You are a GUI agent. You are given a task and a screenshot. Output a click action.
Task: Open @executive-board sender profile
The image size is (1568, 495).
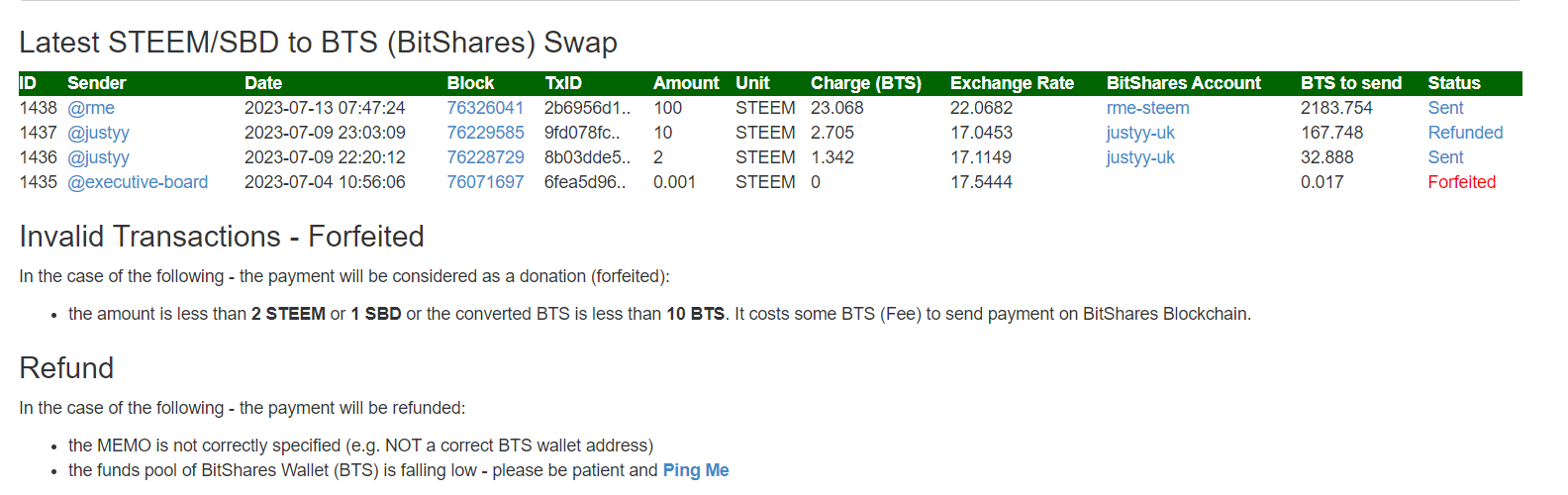point(138,182)
